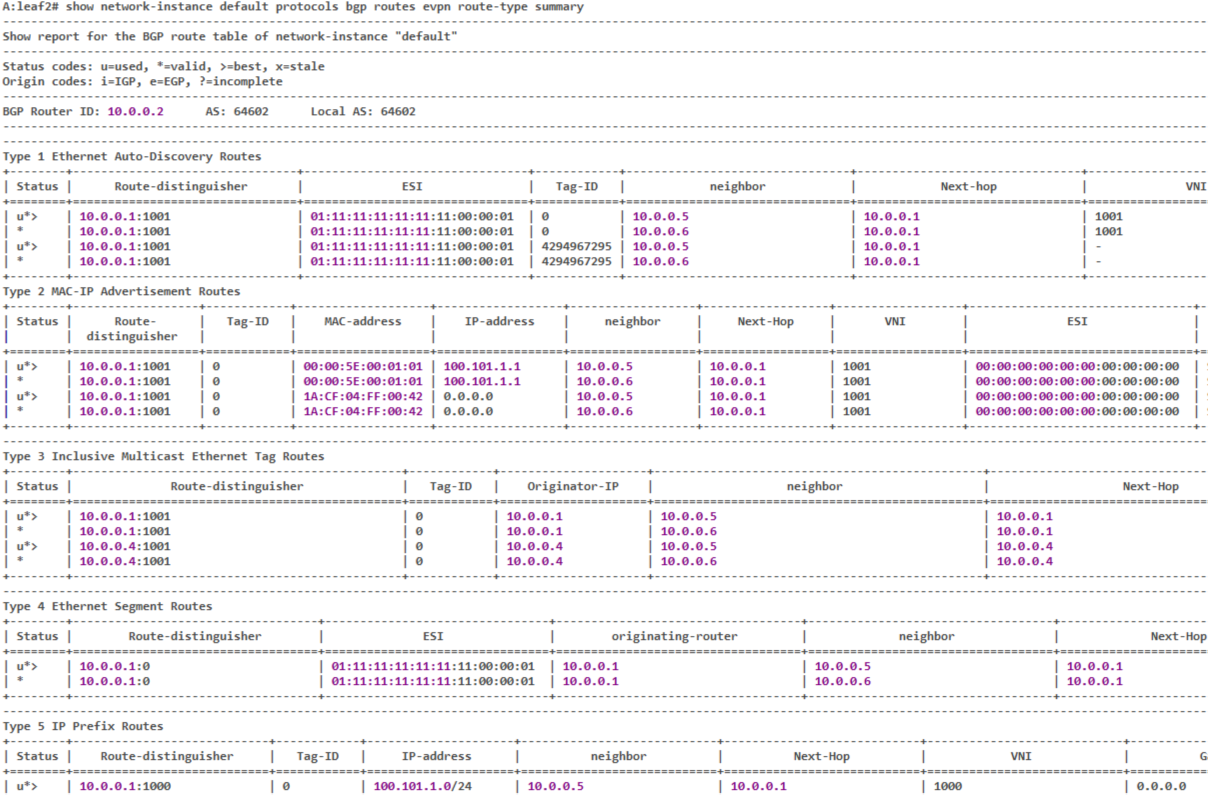
Task: Select the Type 2 MAC-IP Advertisement Routes heading
Action: (x=121, y=291)
